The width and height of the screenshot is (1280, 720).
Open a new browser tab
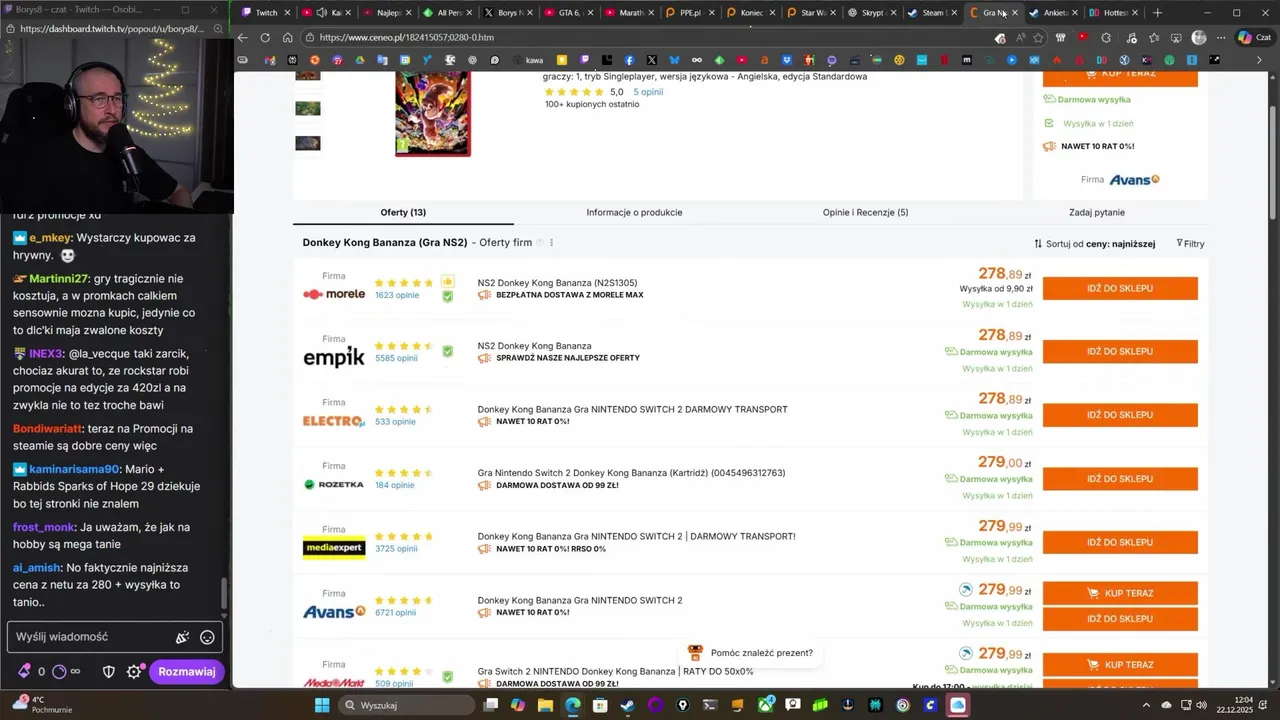pyautogui.click(x=1157, y=13)
